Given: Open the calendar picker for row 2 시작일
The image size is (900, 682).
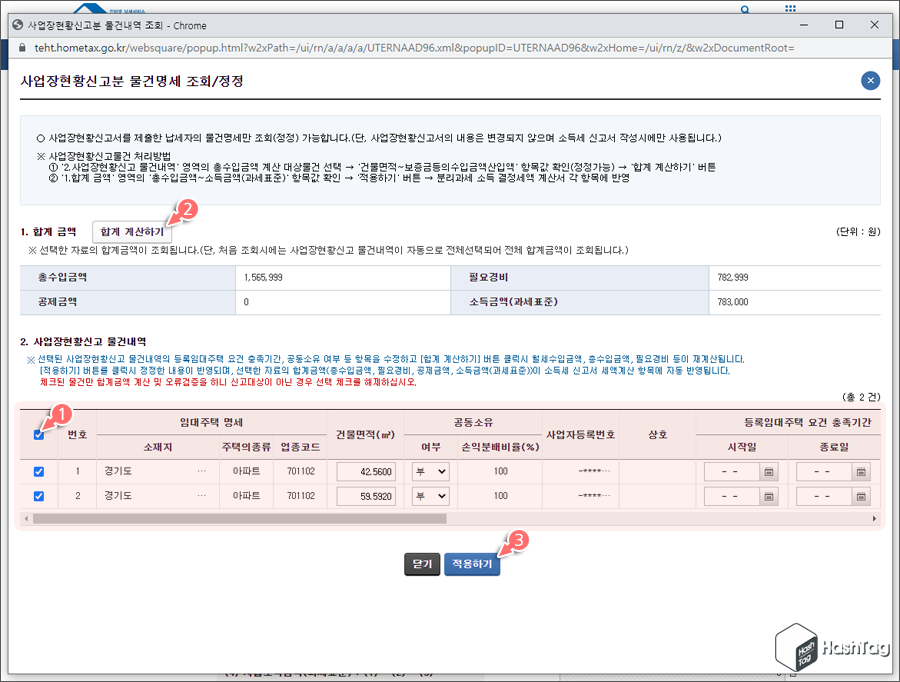Looking at the screenshot, I should tap(769, 497).
